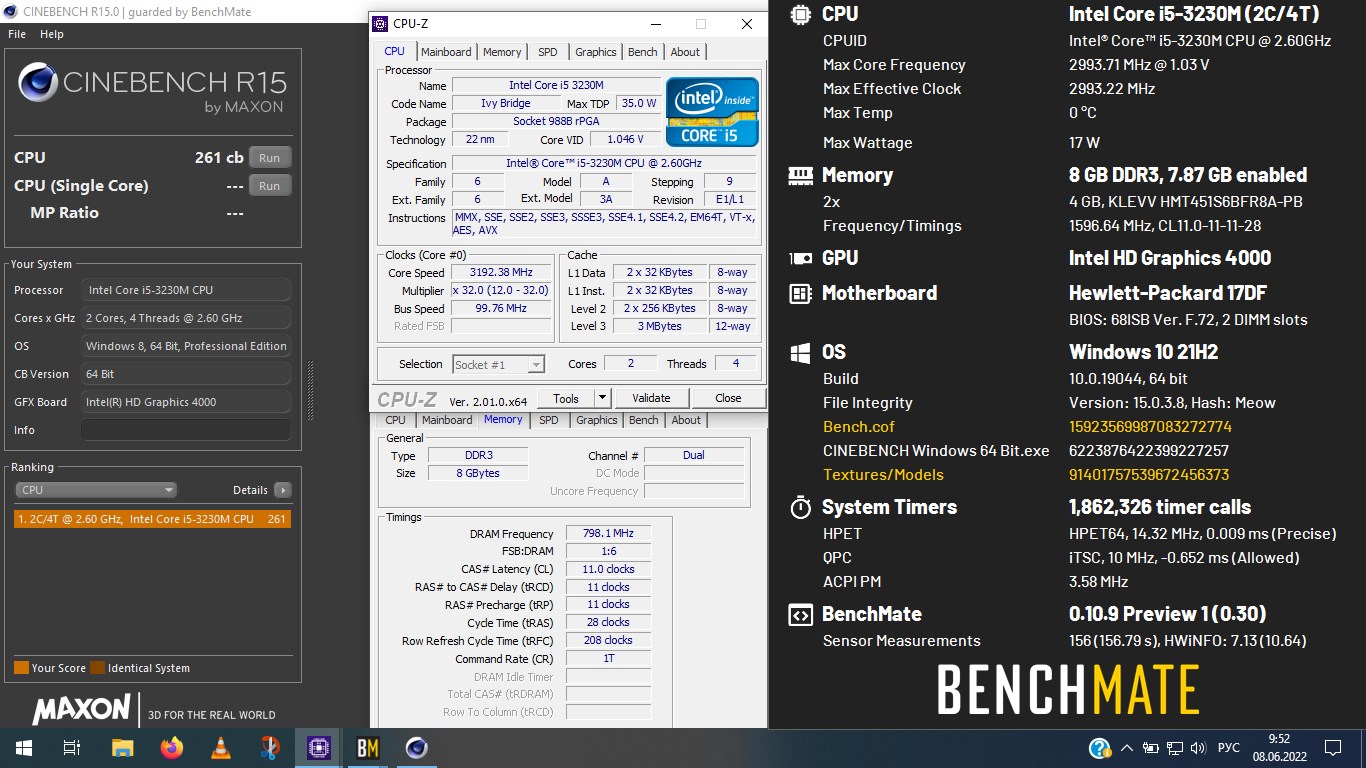Expand hidden system tray icons chevron

[x=1127, y=748]
